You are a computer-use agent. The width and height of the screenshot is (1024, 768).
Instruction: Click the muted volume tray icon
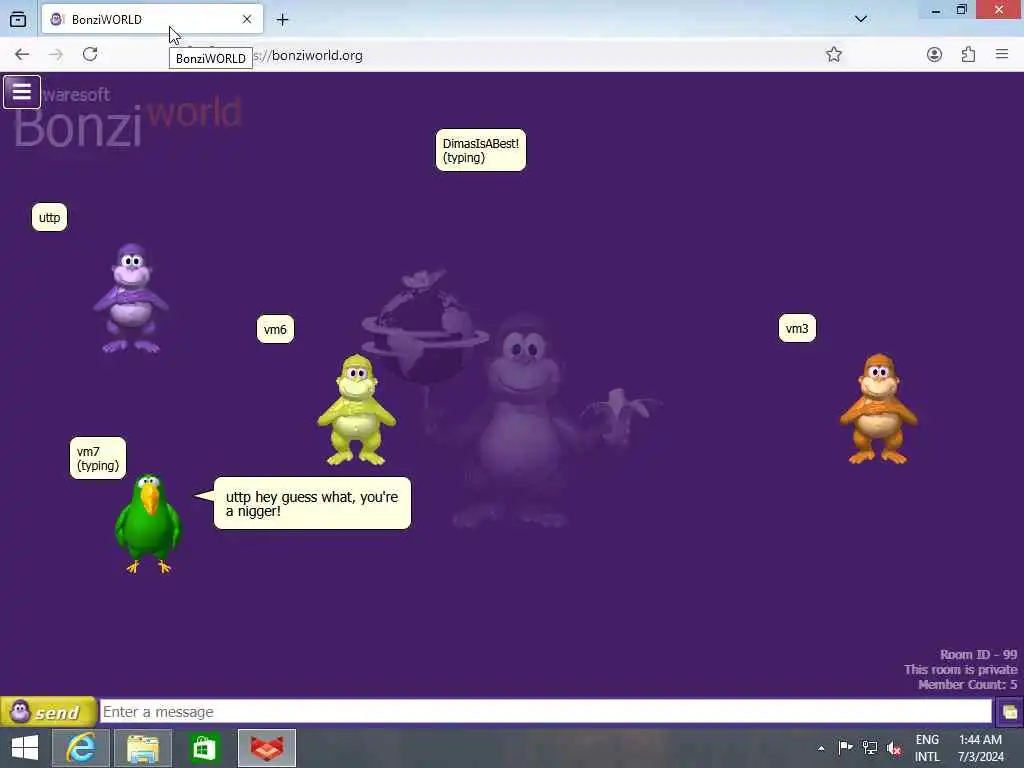coord(894,748)
